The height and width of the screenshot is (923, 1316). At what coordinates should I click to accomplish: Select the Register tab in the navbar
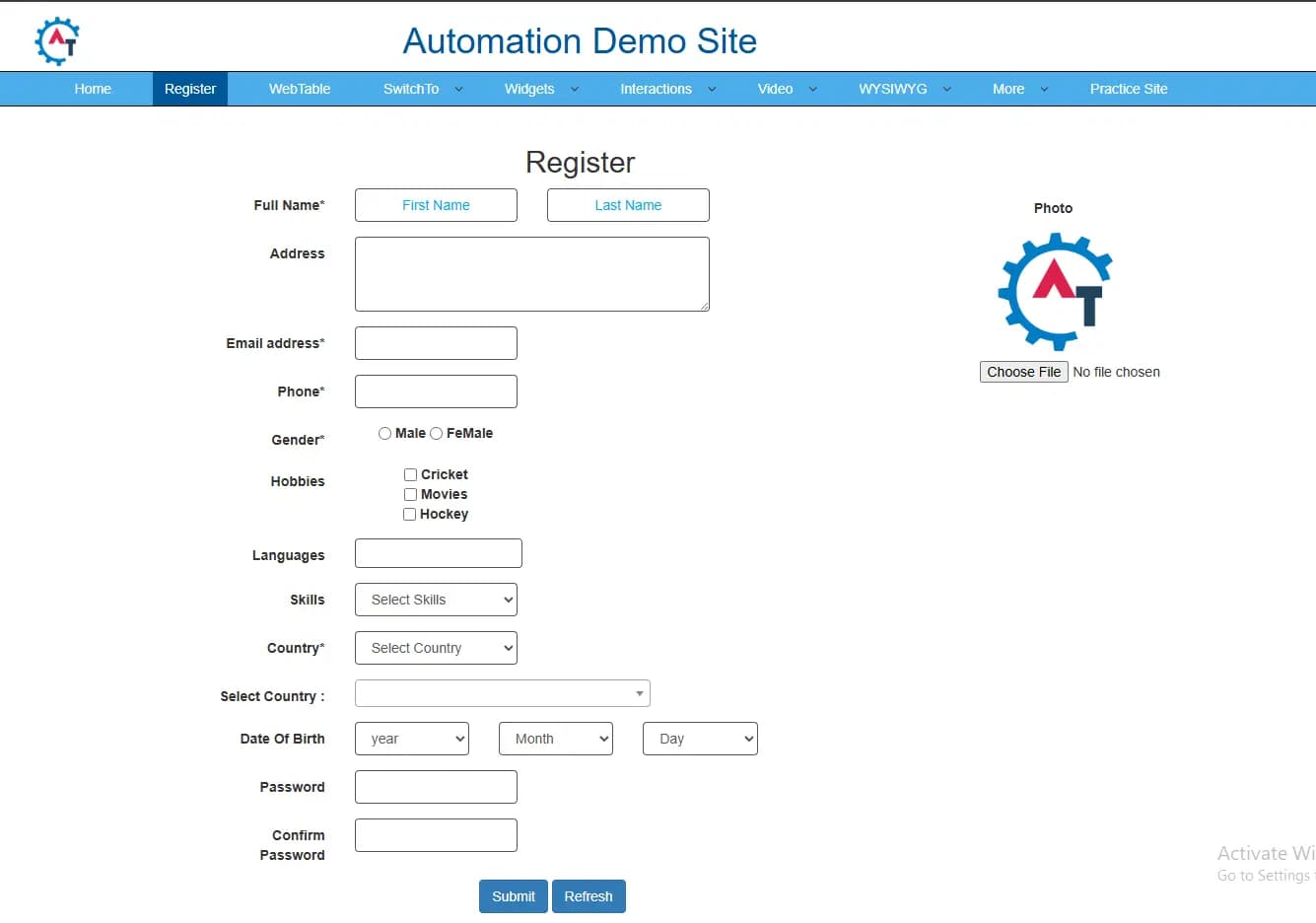(x=190, y=89)
